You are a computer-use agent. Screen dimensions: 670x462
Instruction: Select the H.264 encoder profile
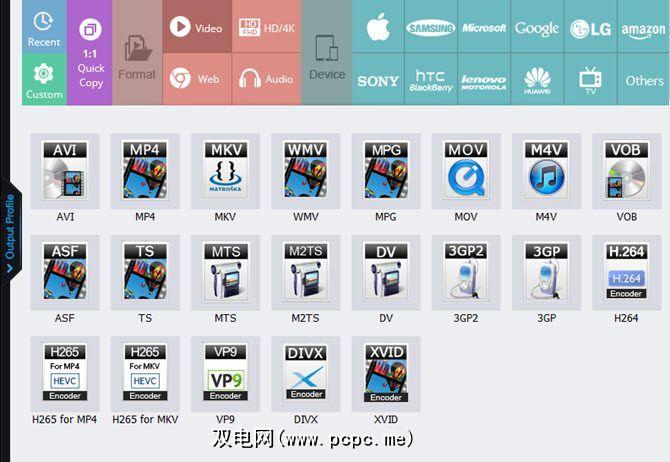tap(627, 272)
